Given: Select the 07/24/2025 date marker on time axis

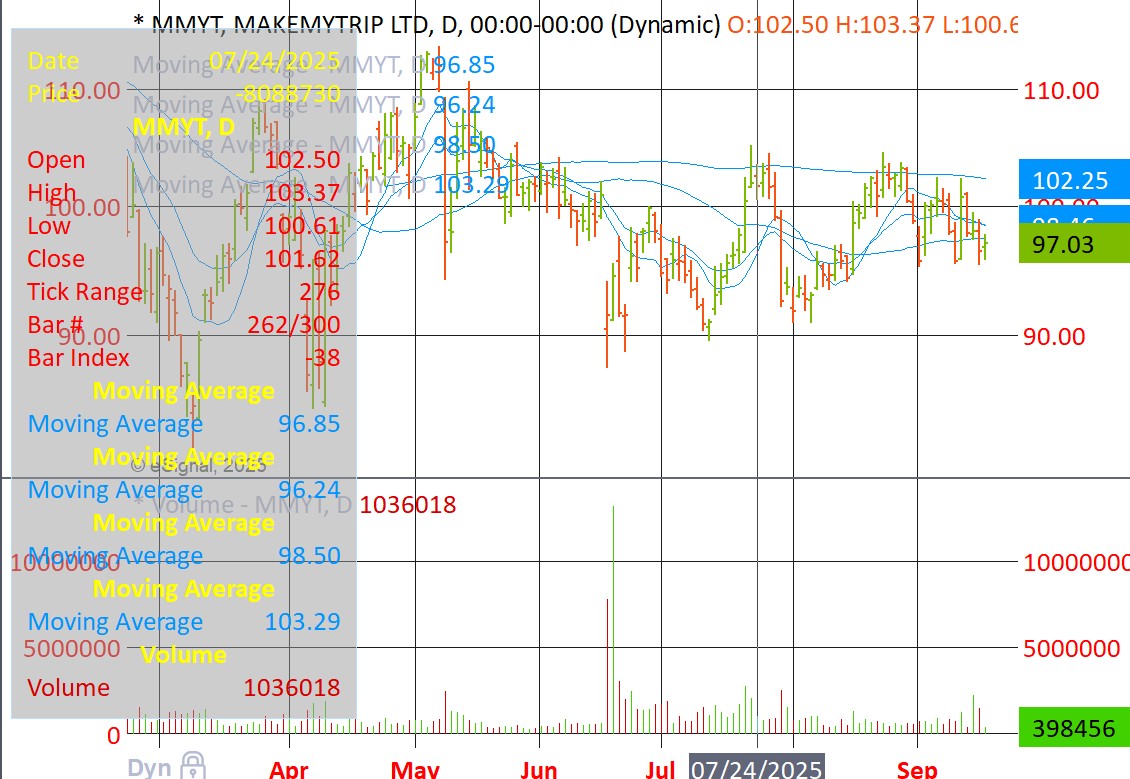Looking at the screenshot, I should (x=757, y=768).
